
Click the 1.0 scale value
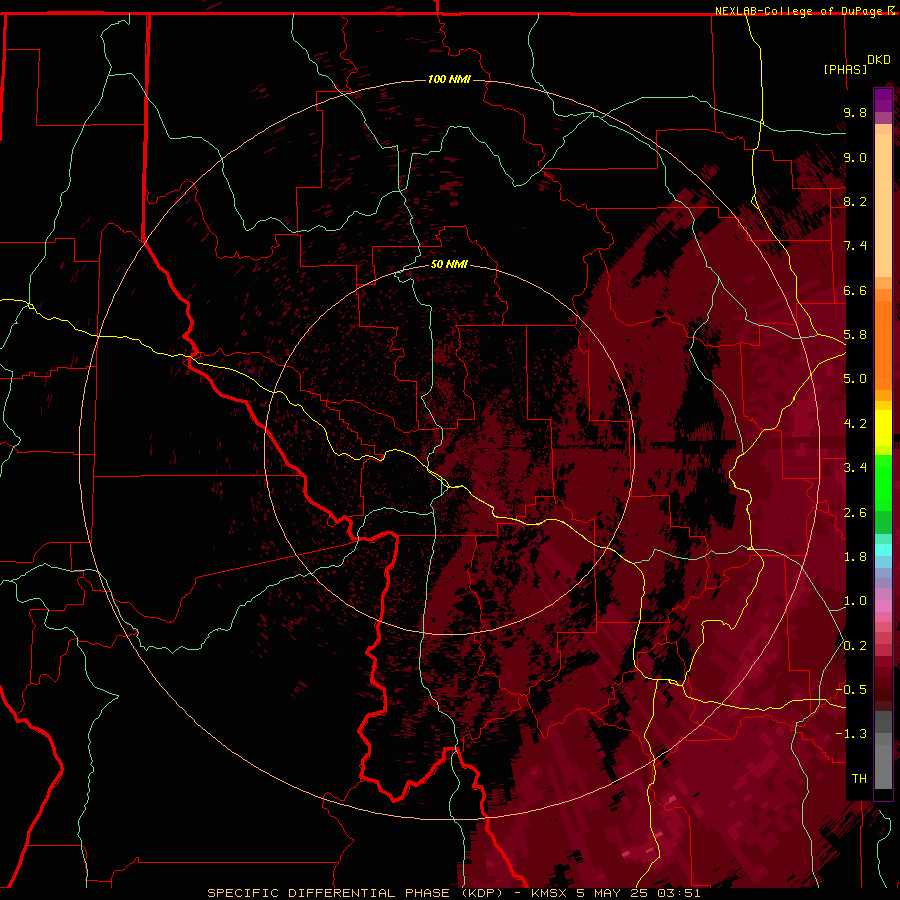(855, 601)
